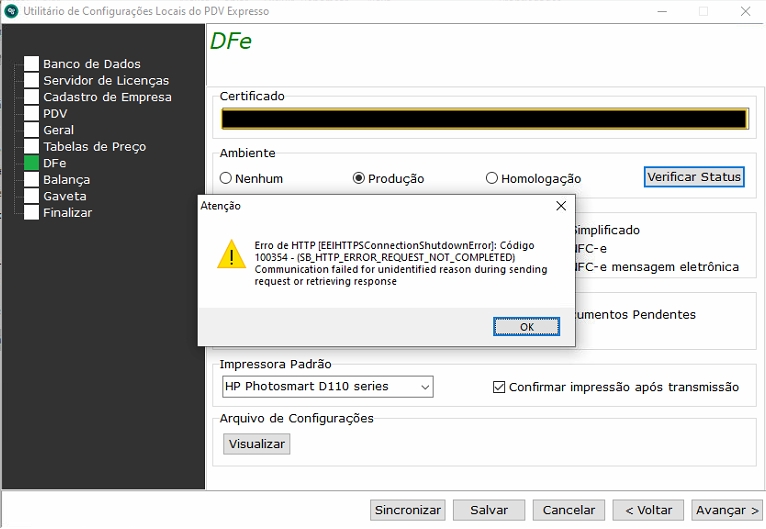Click the Salvar button
766x529 pixels.
pyautogui.click(x=489, y=510)
